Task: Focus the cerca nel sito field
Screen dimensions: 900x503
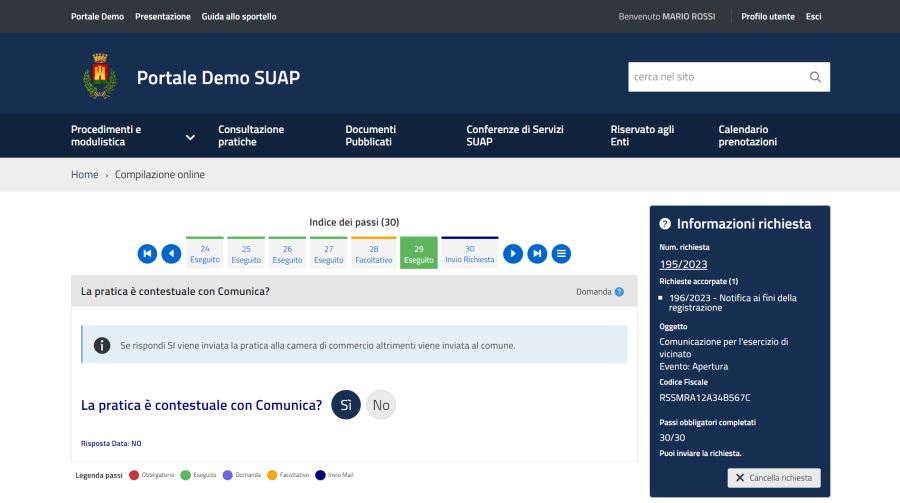Action: pyautogui.click(x=714, y=77)
